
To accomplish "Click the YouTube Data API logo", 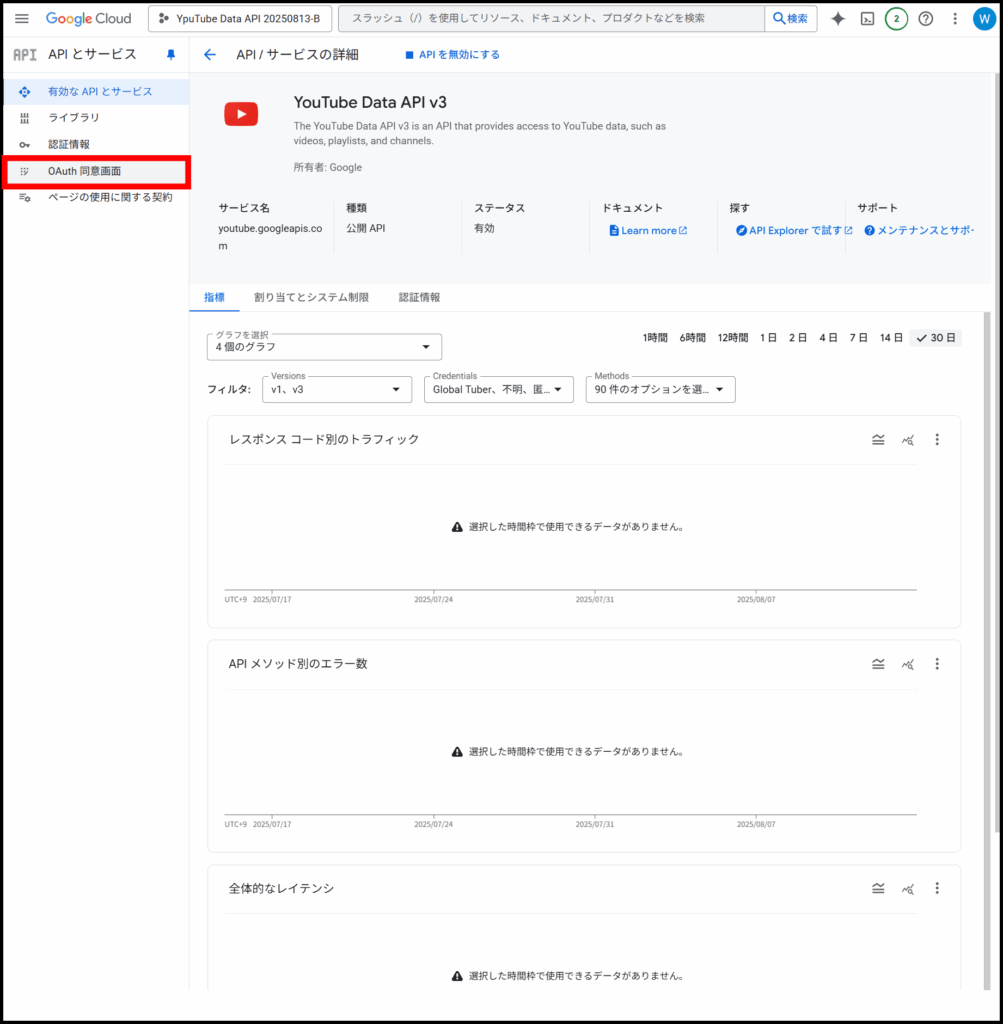I will (x=241, y=114).
